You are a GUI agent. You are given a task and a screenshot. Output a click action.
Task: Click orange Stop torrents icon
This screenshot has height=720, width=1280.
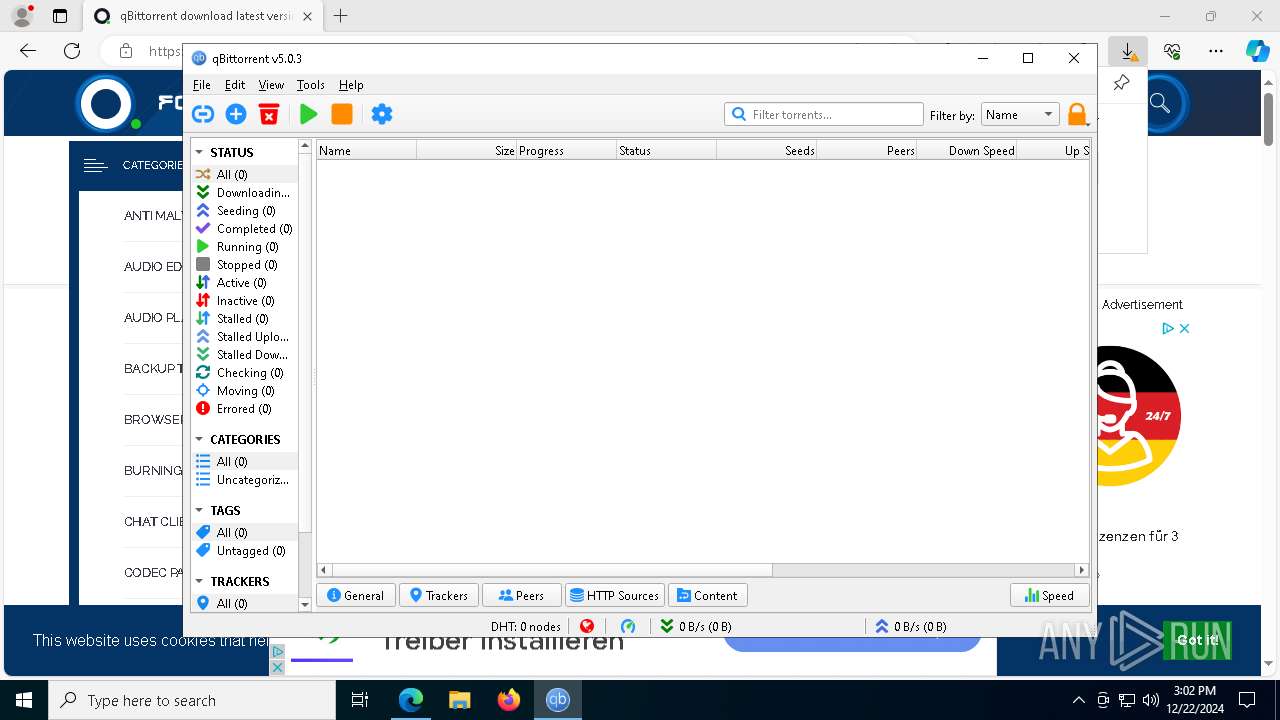[342, 114]
